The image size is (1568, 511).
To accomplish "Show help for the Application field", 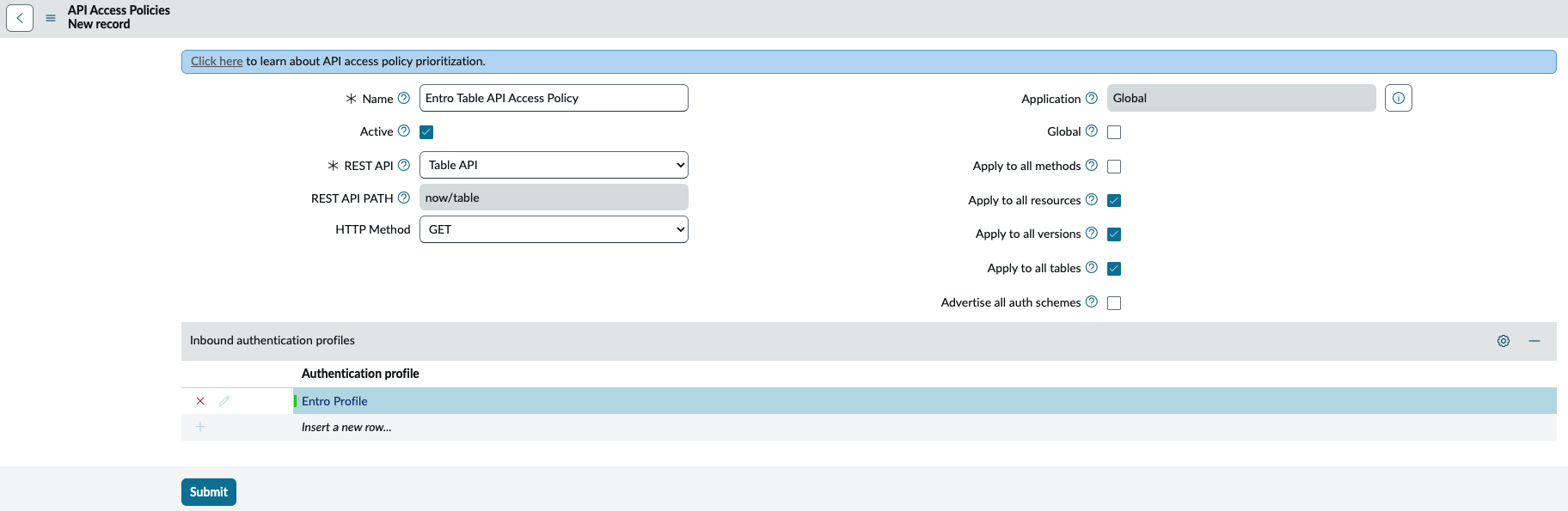I will coord(1092,98).
